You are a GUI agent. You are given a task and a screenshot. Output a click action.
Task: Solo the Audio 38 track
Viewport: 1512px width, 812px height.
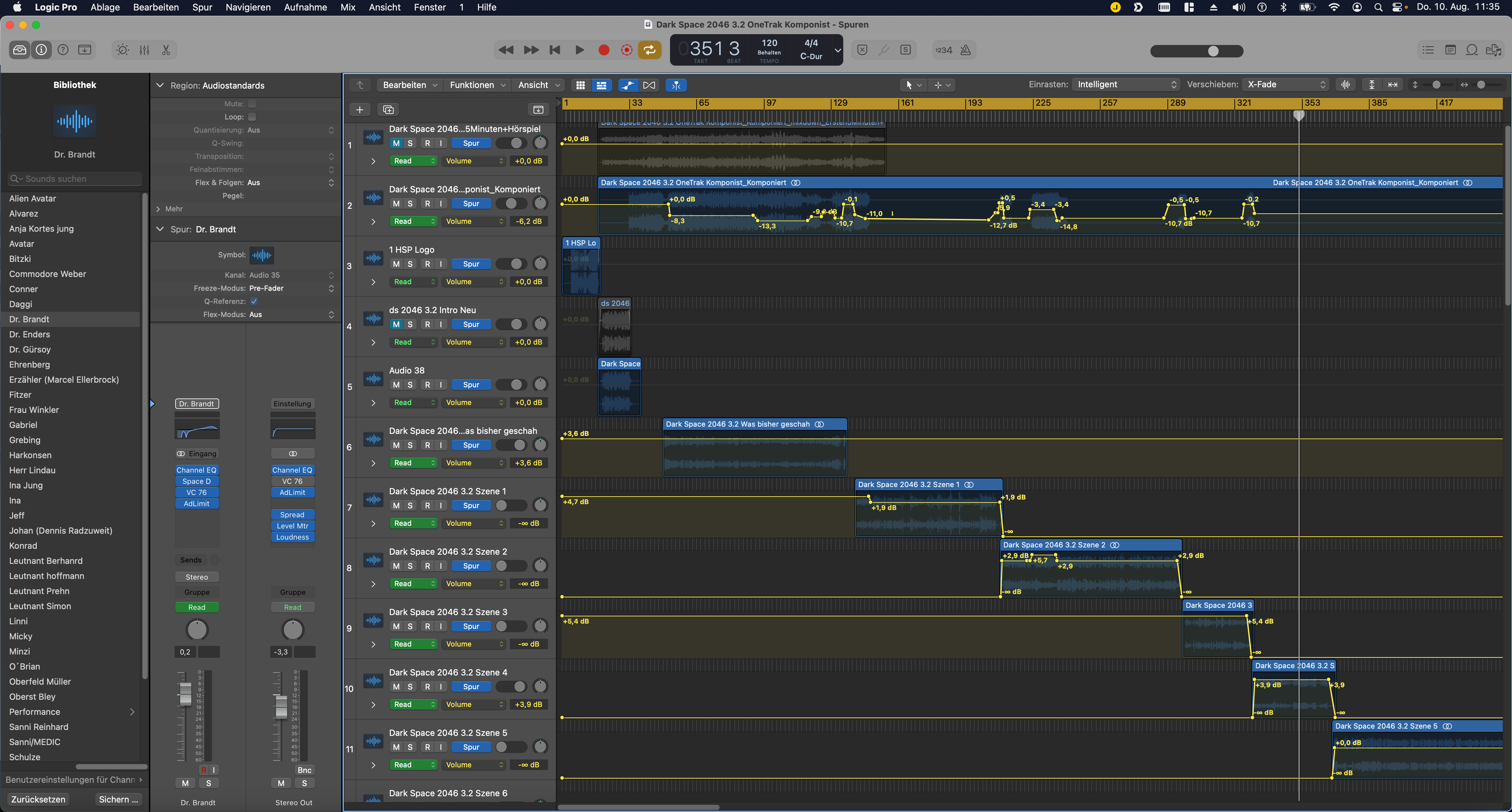point(410,385)
